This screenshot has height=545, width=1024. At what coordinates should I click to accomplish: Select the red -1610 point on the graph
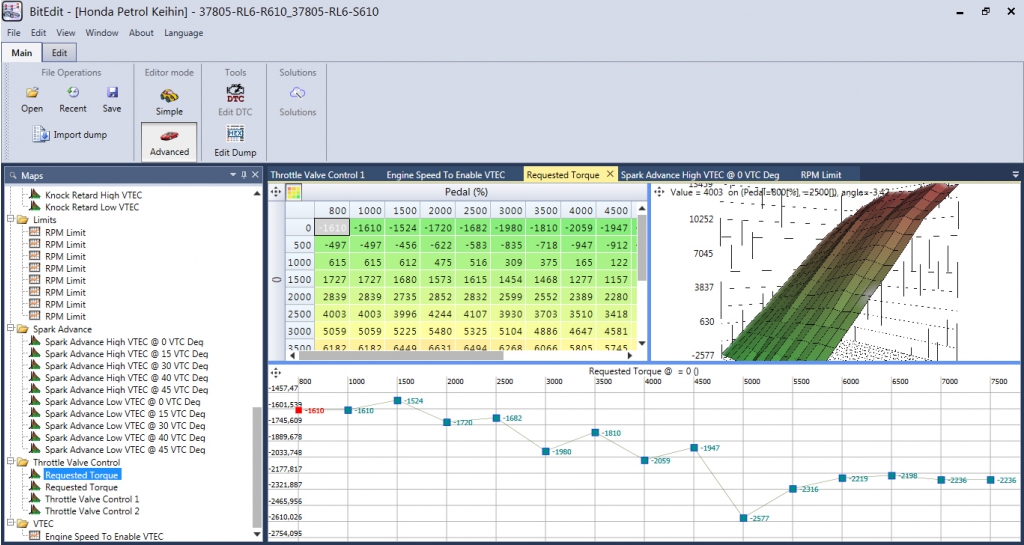point(299,411)
